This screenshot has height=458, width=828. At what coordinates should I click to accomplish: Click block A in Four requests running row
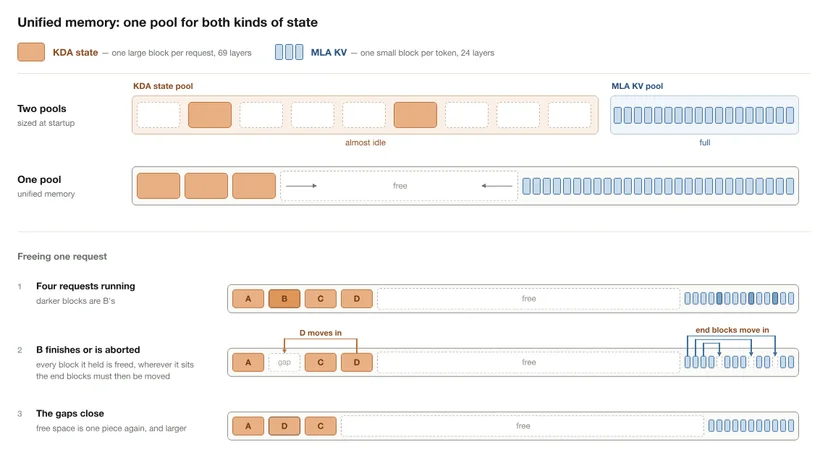tap(248, 298)
